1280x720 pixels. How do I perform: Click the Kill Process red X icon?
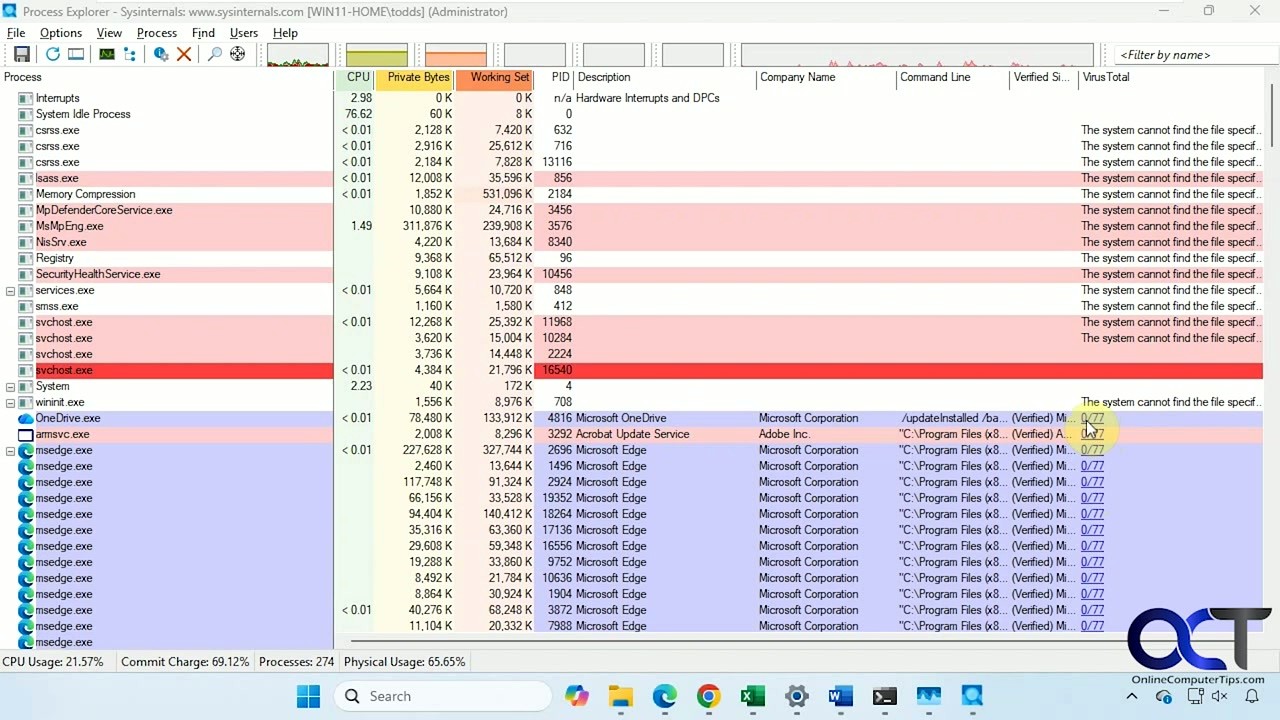(182, 53)
